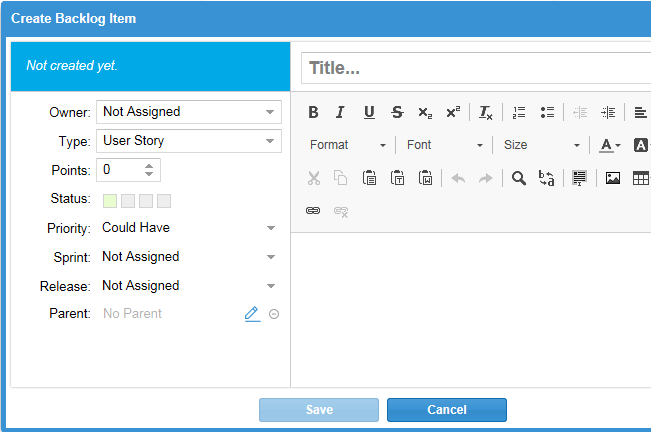
Task: Insert a numbered list
Action: pos(518,113)
